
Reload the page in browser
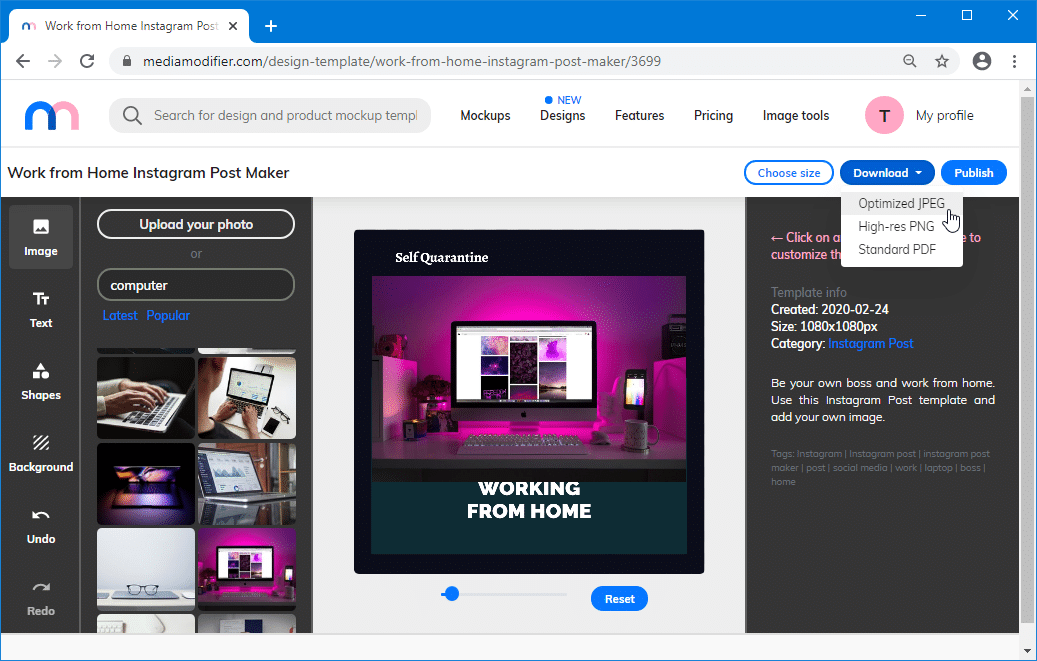(87, 61)
